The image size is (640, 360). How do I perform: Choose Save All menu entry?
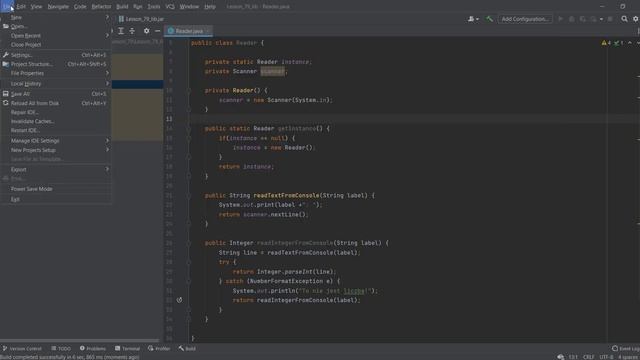coord(56,94)
